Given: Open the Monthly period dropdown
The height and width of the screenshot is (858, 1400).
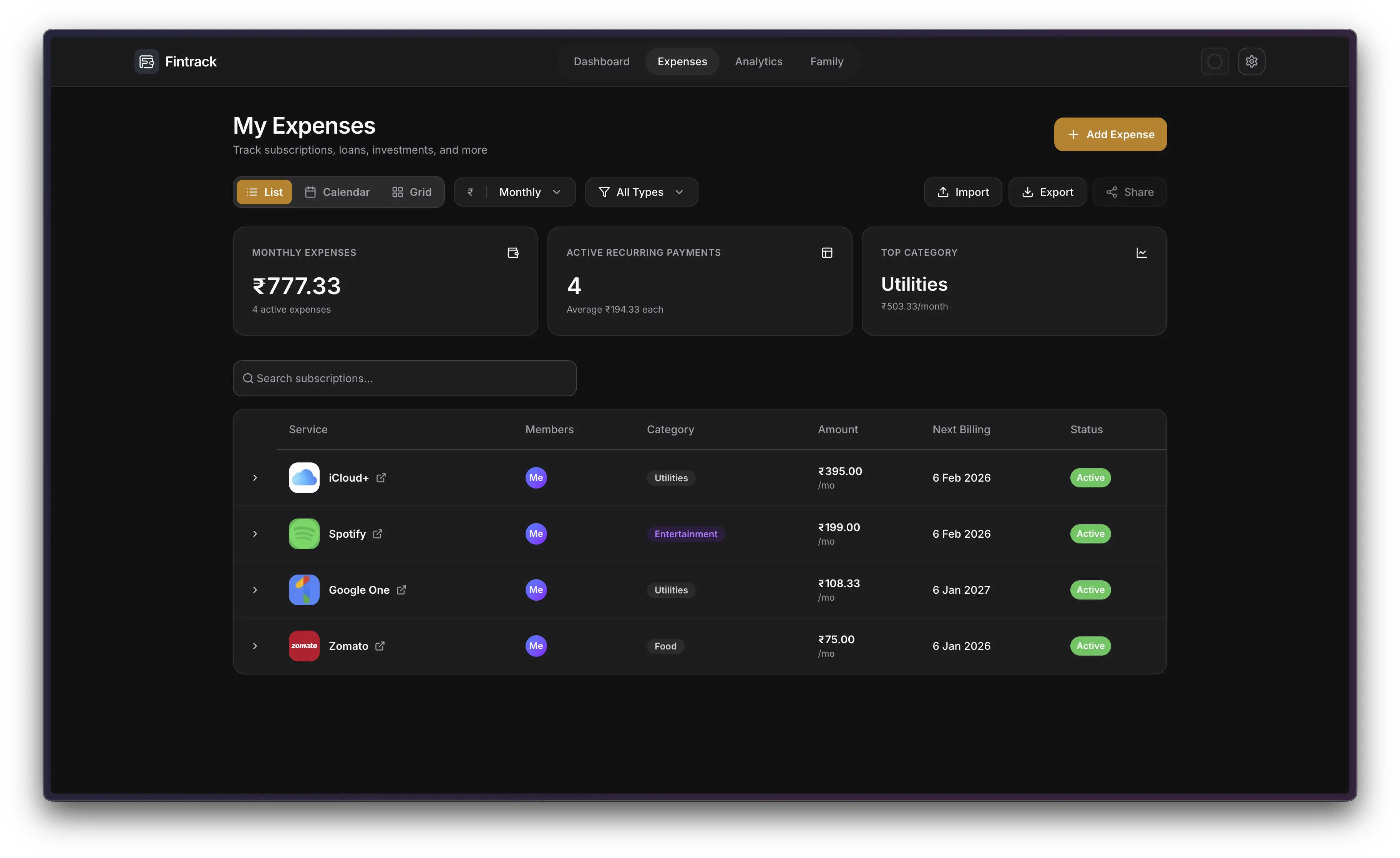Looking at the screenshot, I should point(530,192).
